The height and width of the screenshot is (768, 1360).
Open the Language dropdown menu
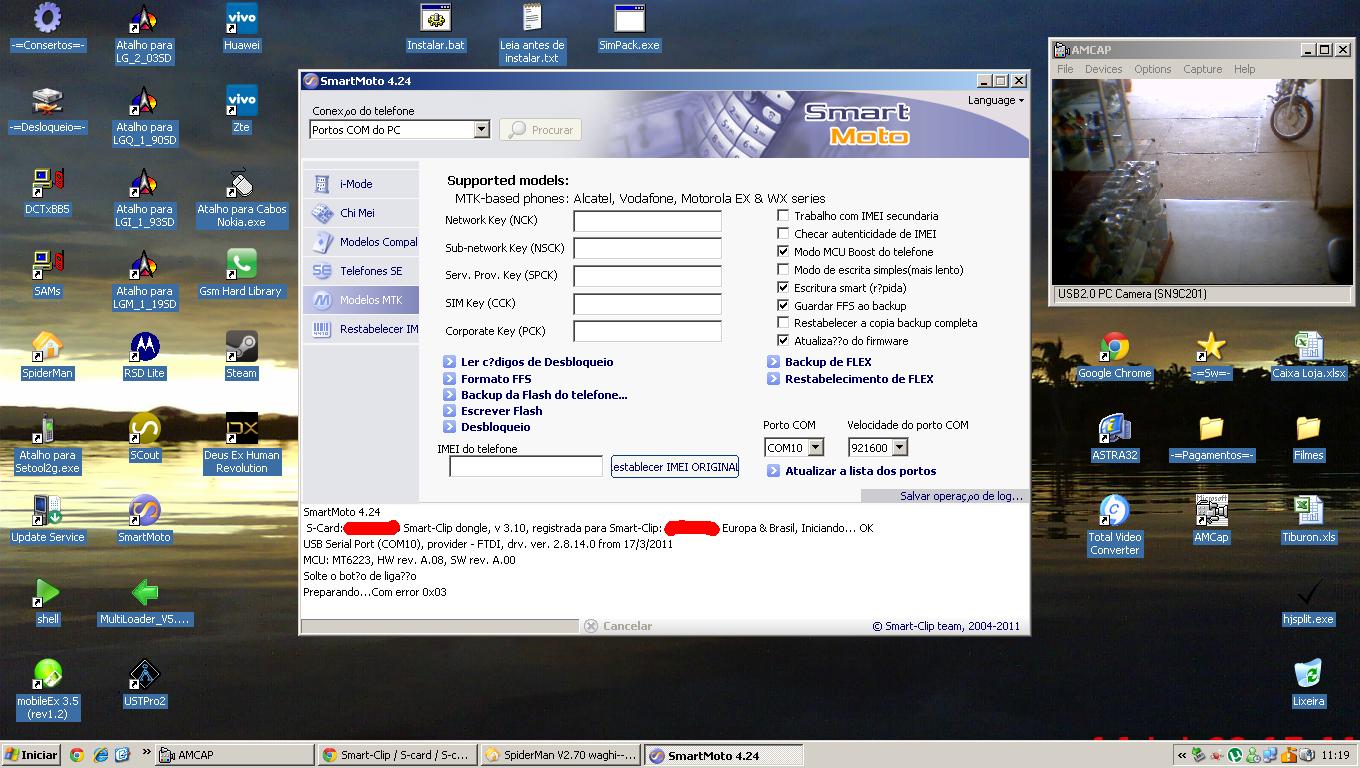point(995,100)
